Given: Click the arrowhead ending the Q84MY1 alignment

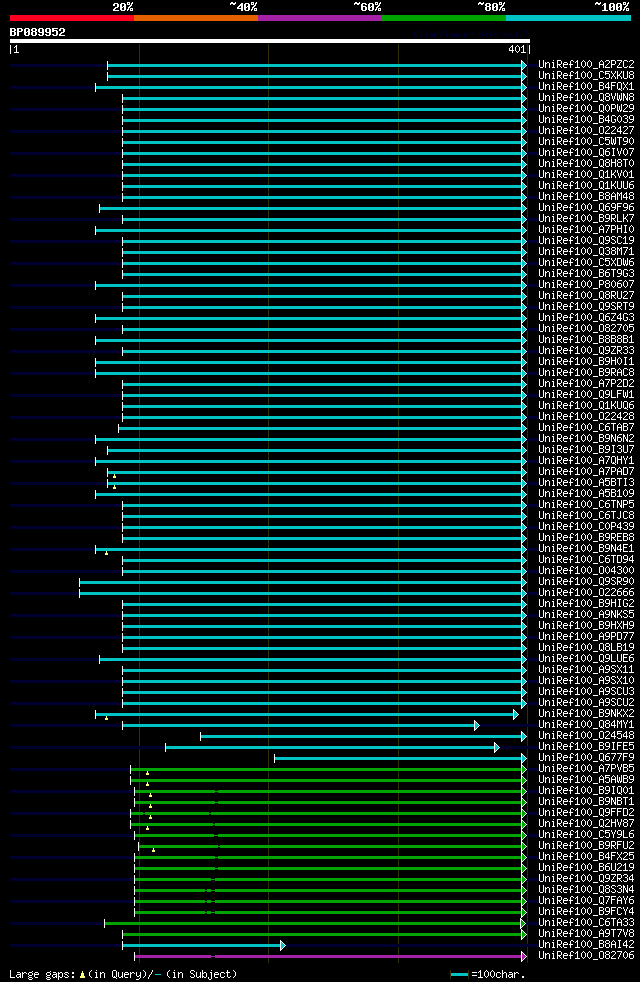Looking at the screenshot, I should click(x=477, y=725).
